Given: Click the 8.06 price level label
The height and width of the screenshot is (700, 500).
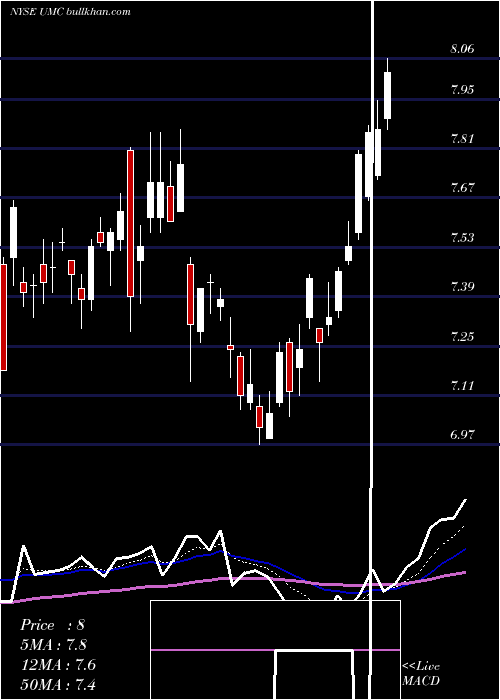Looking at the screenshot, I should tap(462, 48).
